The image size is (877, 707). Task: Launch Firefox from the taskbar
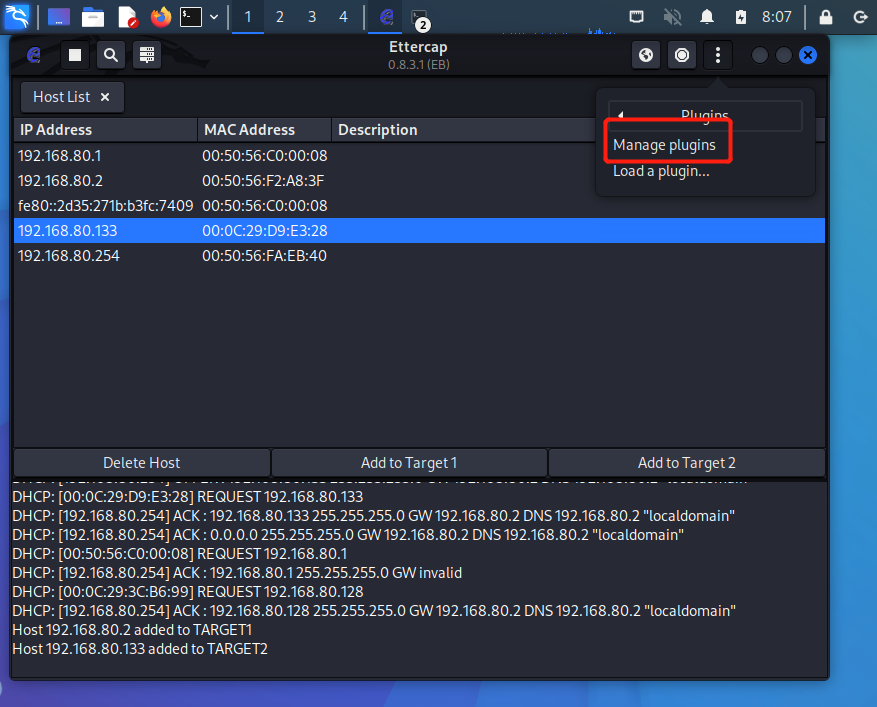pos(161,17)
